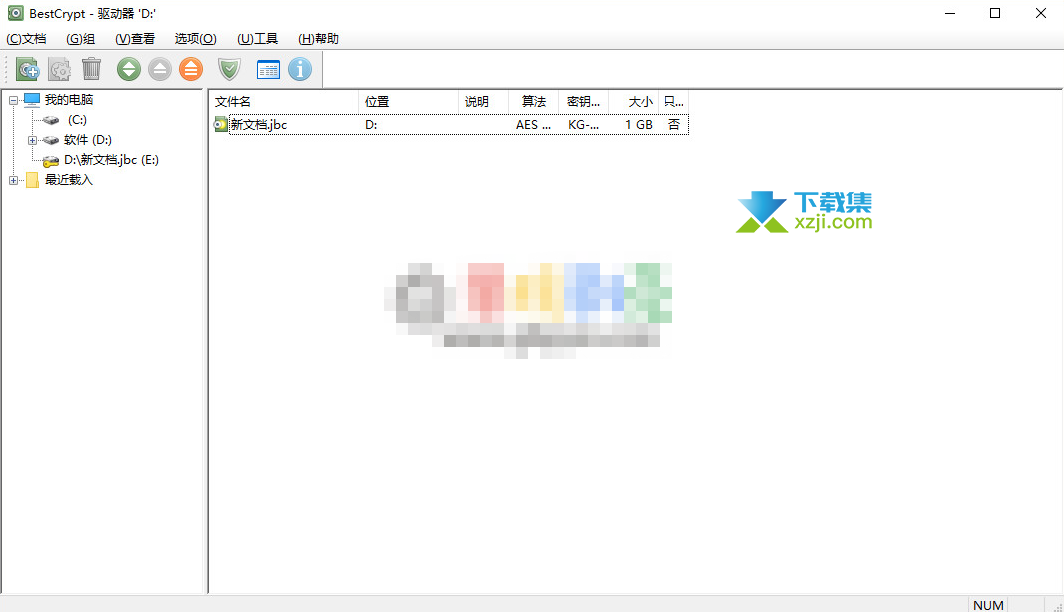This screenshot has width=1064, height=612.
Task: Click the BestCrypt title bar app icon
Action: click(x=15, y=13)
